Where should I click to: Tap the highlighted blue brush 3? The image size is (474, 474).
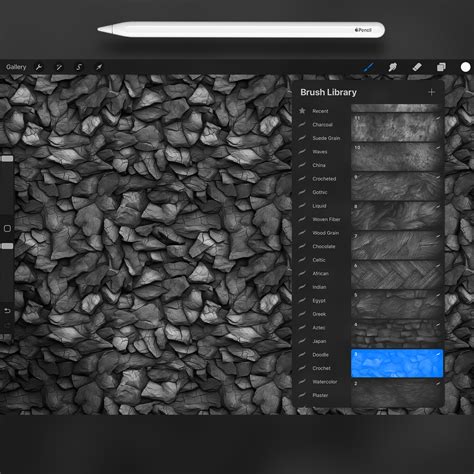coord(397,363)
